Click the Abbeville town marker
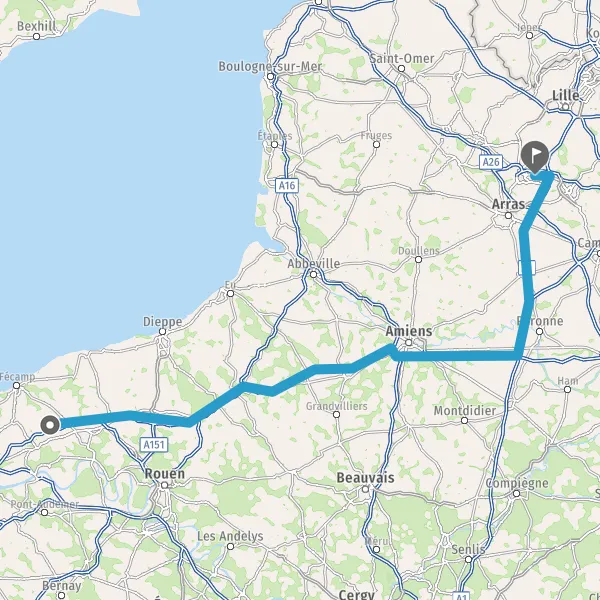This screenshot has height=600, width=600. tap(313, 274)
